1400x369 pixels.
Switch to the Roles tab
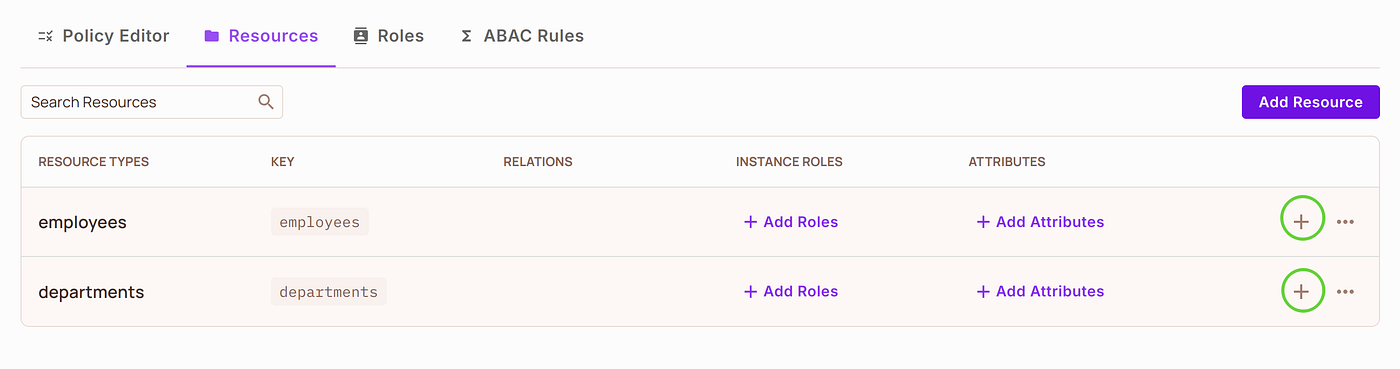tap(389, 36)
